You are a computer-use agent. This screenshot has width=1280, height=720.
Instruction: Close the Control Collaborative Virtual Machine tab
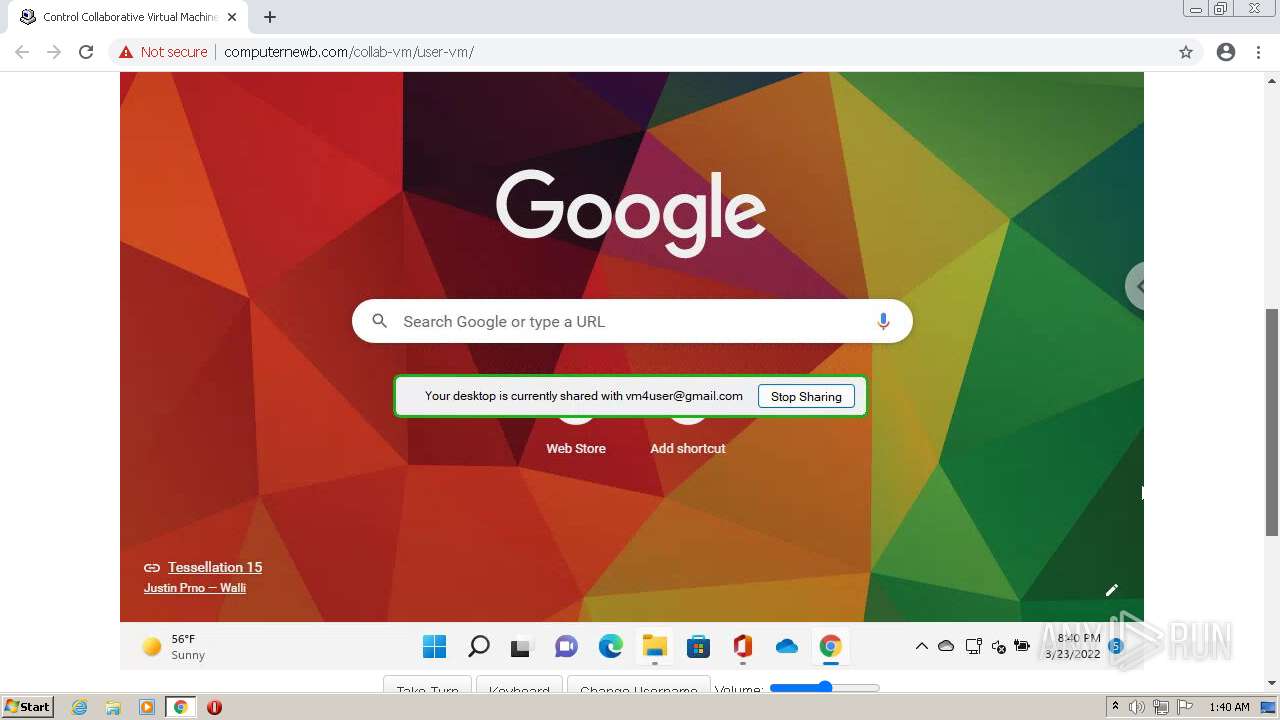point(232,17)
